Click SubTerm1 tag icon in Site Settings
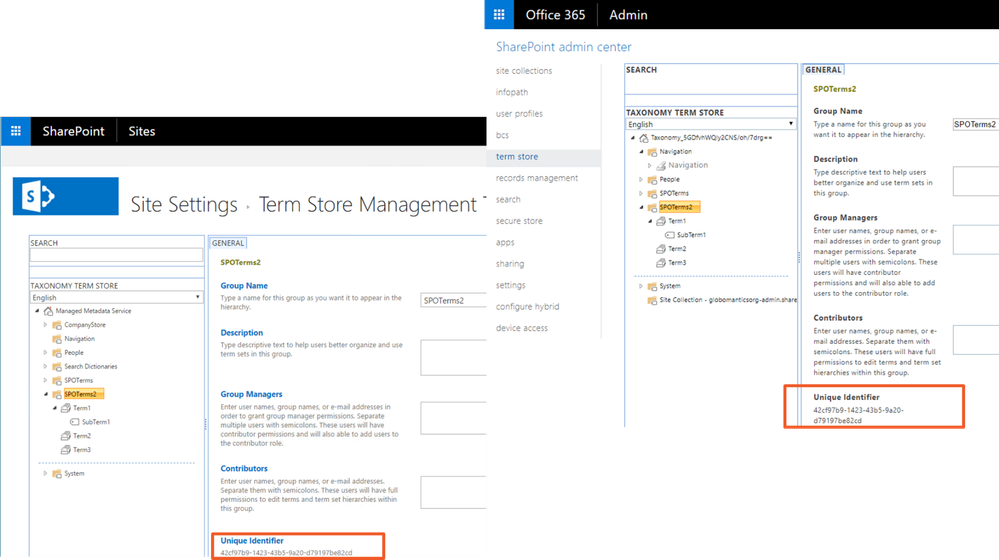Screen dimensions: 999x560 tap(75, 422)
